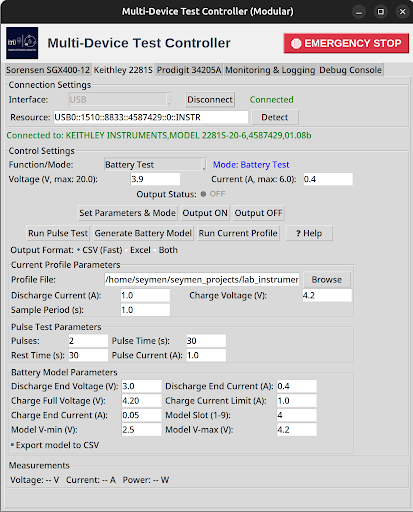Hit the red EMERGENCY STOP button
The height and width of the screenshot is (512, 413).
(346, 43)
